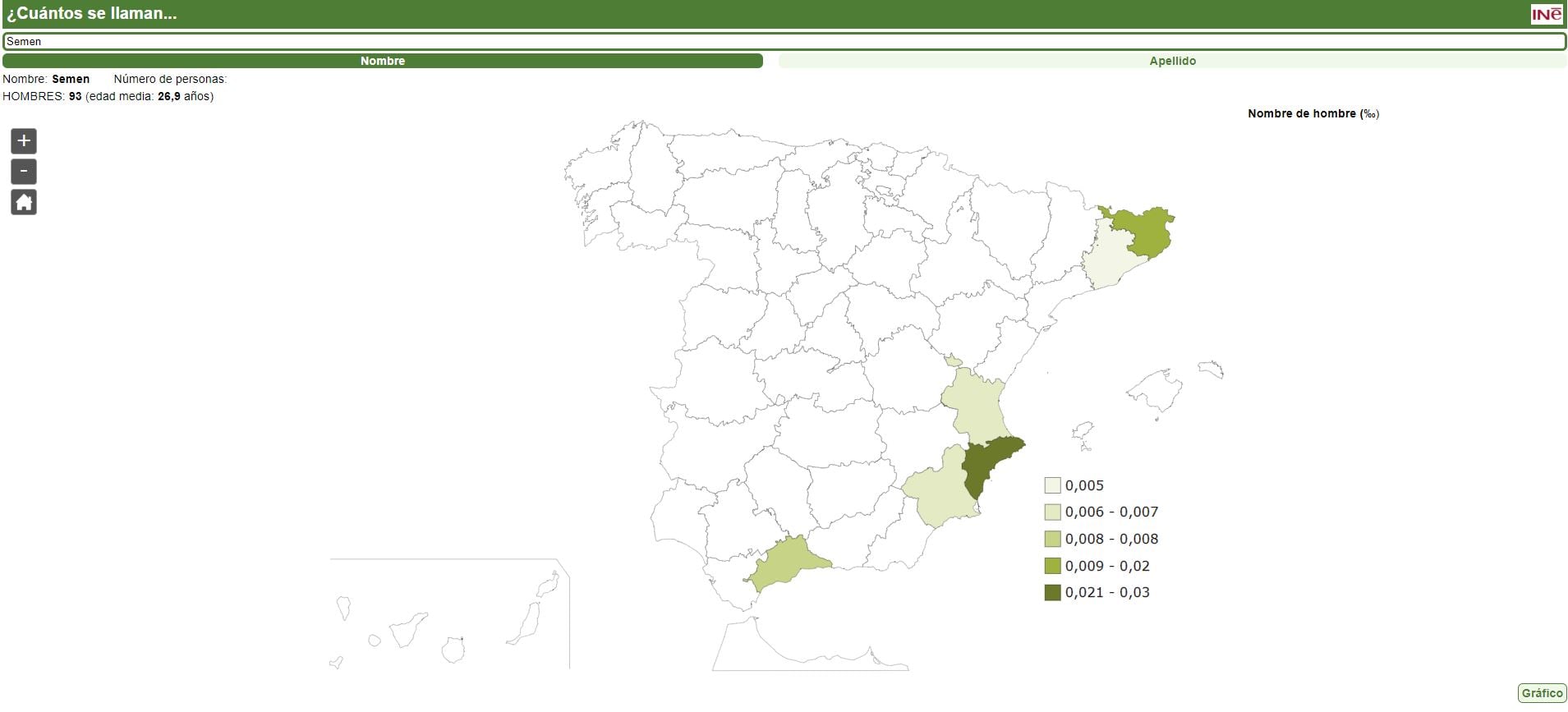Click legend label '0,009 - 0,02'

[1107, 566]
